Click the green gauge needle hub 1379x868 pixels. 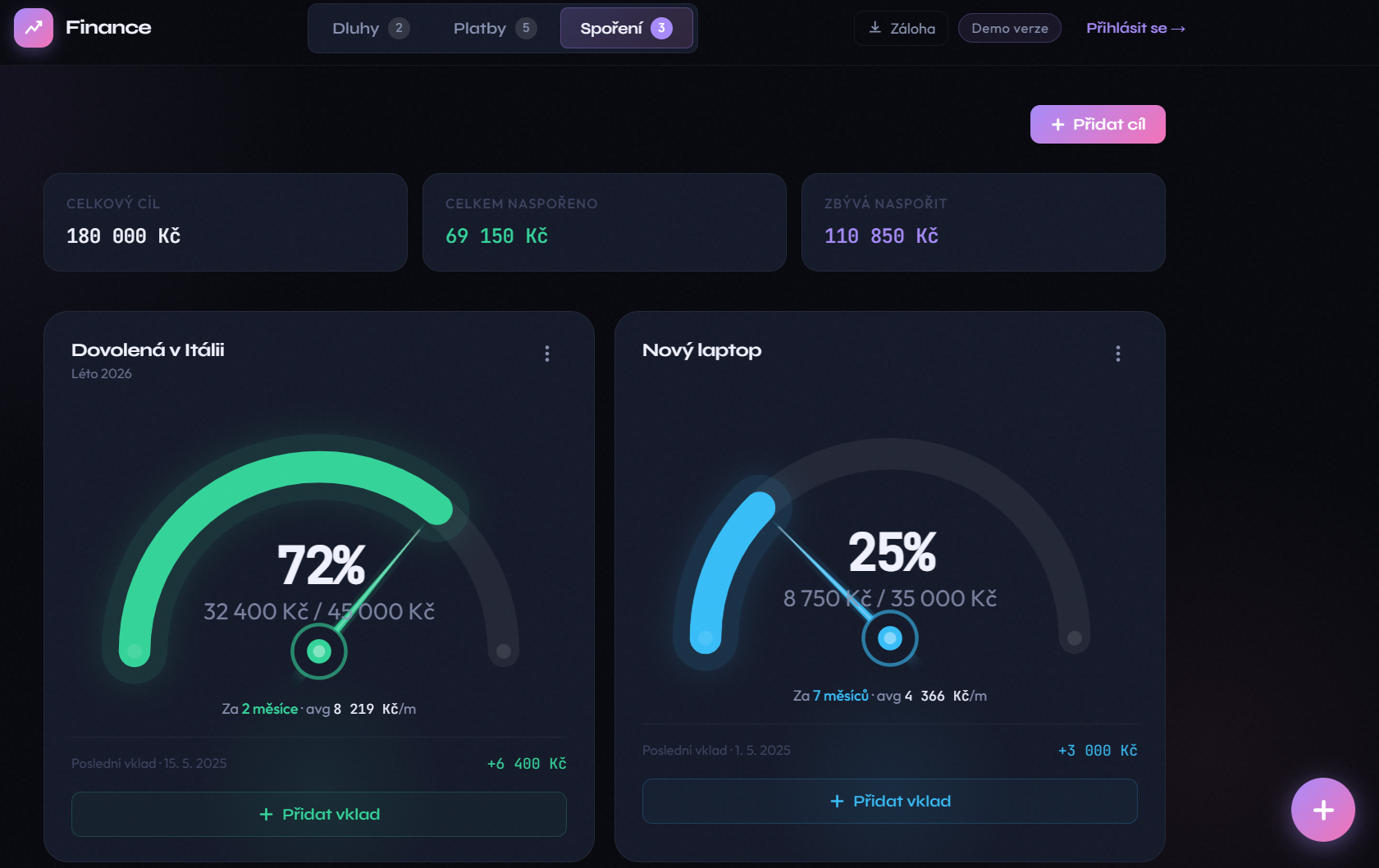[319, 651]
